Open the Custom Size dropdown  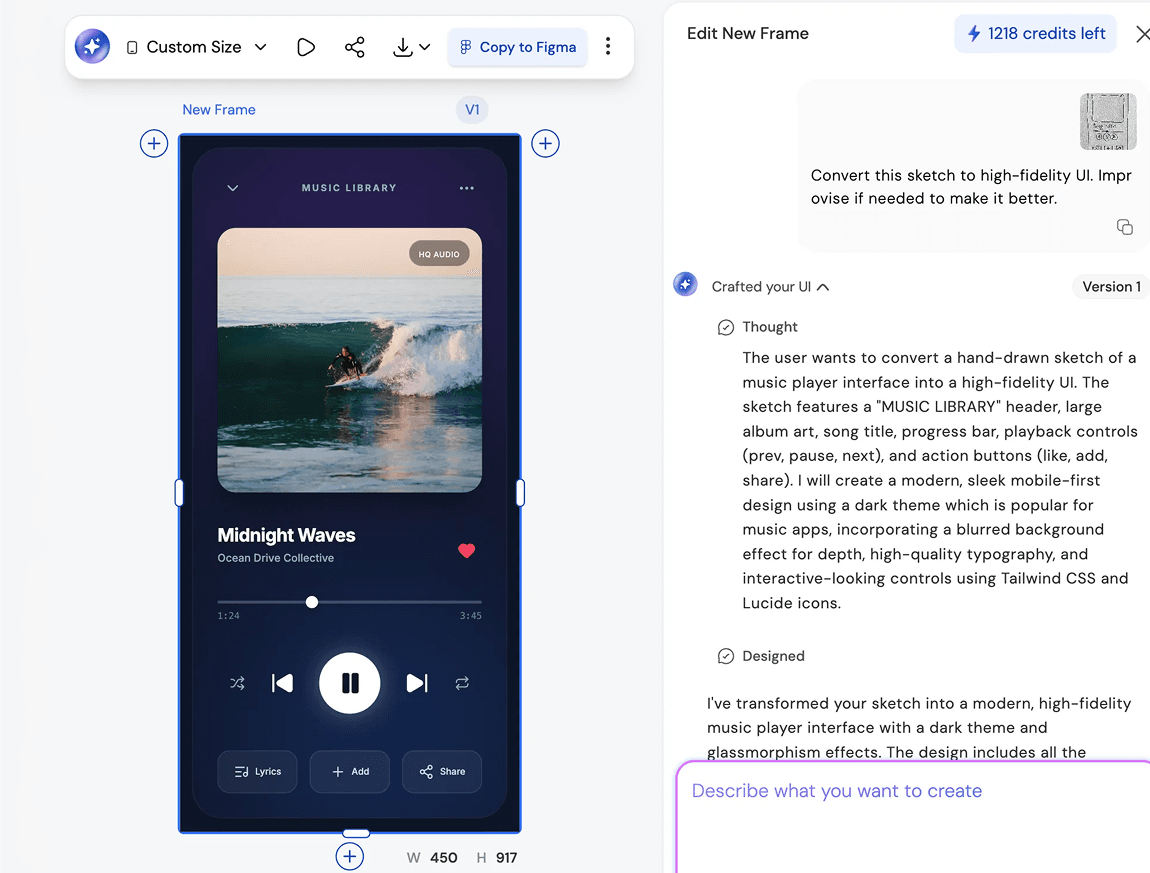click(197, 47)
